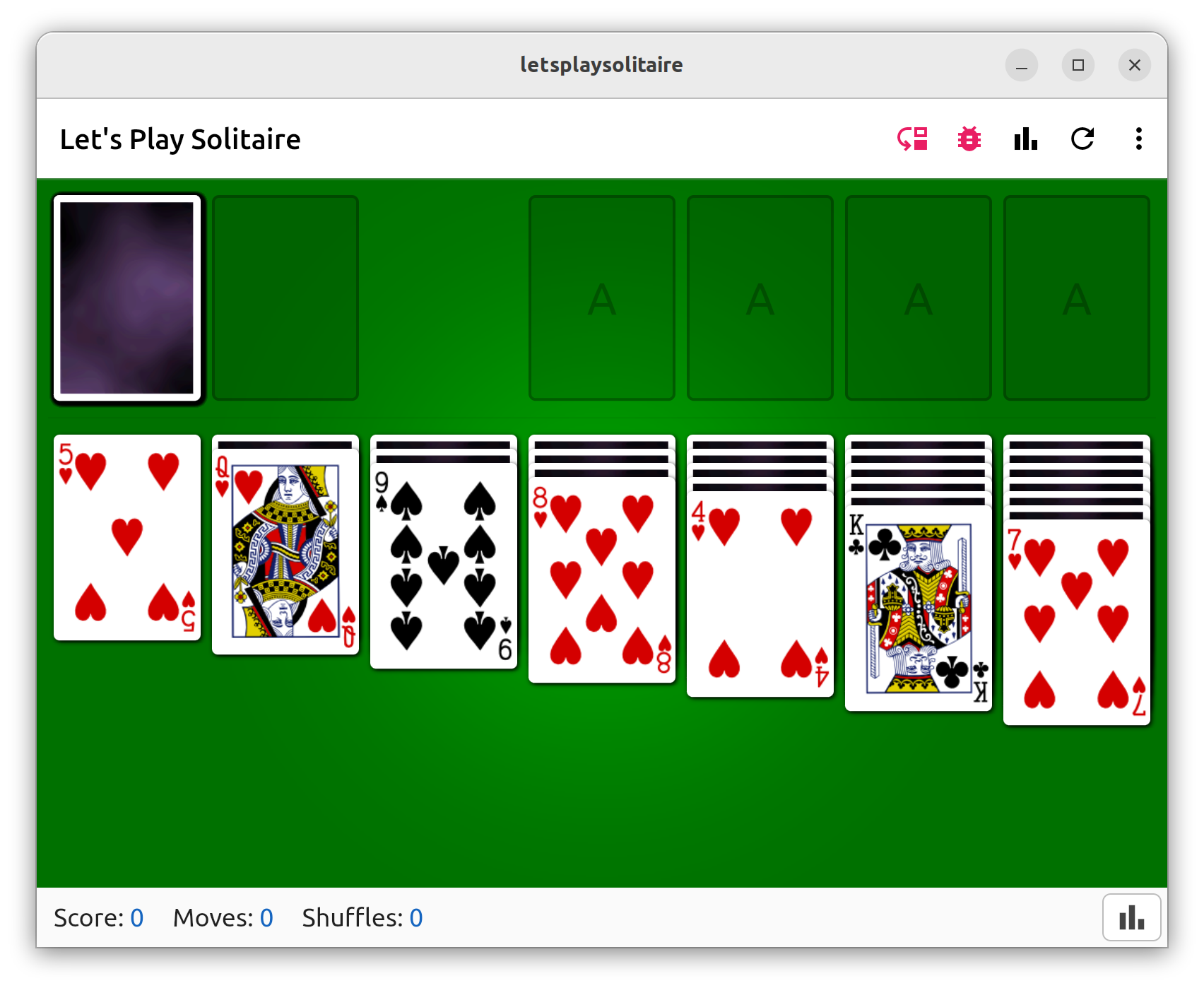This screenshot has width=1204, height=988.
Task: Click the Shuffles: 0 status text
Action: [362, 917]
